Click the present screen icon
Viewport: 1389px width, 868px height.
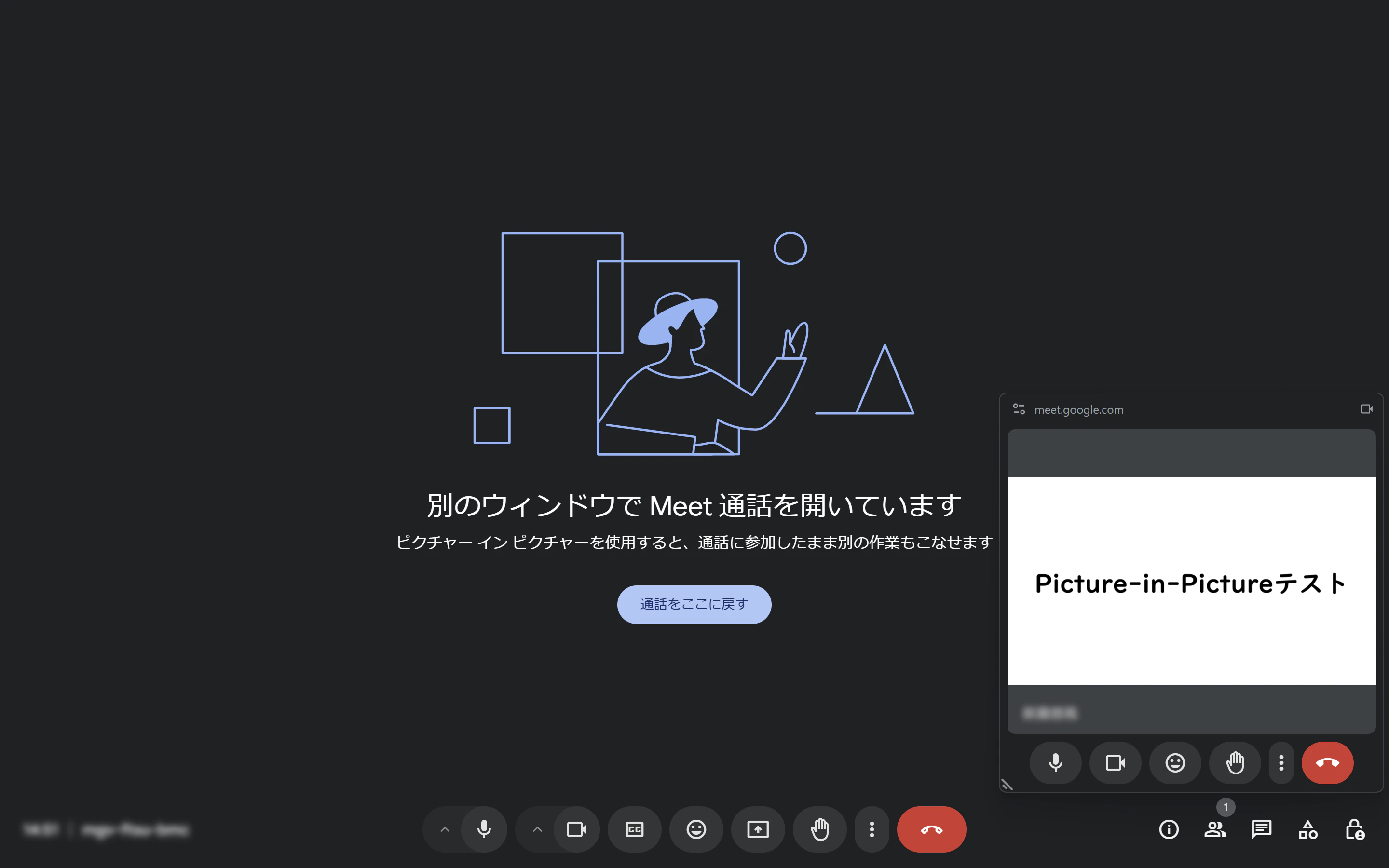pyautogui.click(x=758, y=829)
